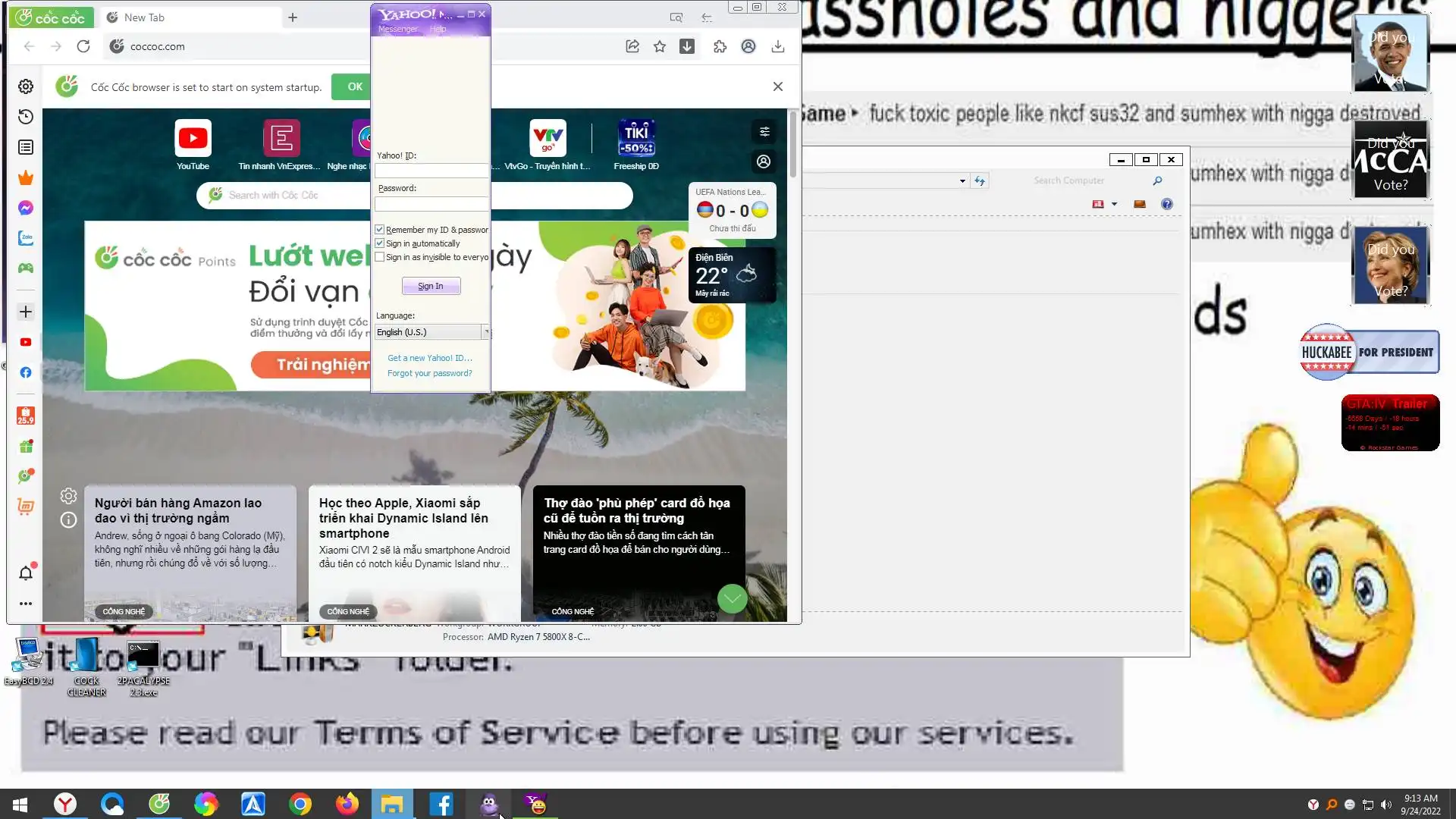Open the Help menu in Yahoo Messenger
Viewport: 1456px width, 819px height.
(438, 29)
